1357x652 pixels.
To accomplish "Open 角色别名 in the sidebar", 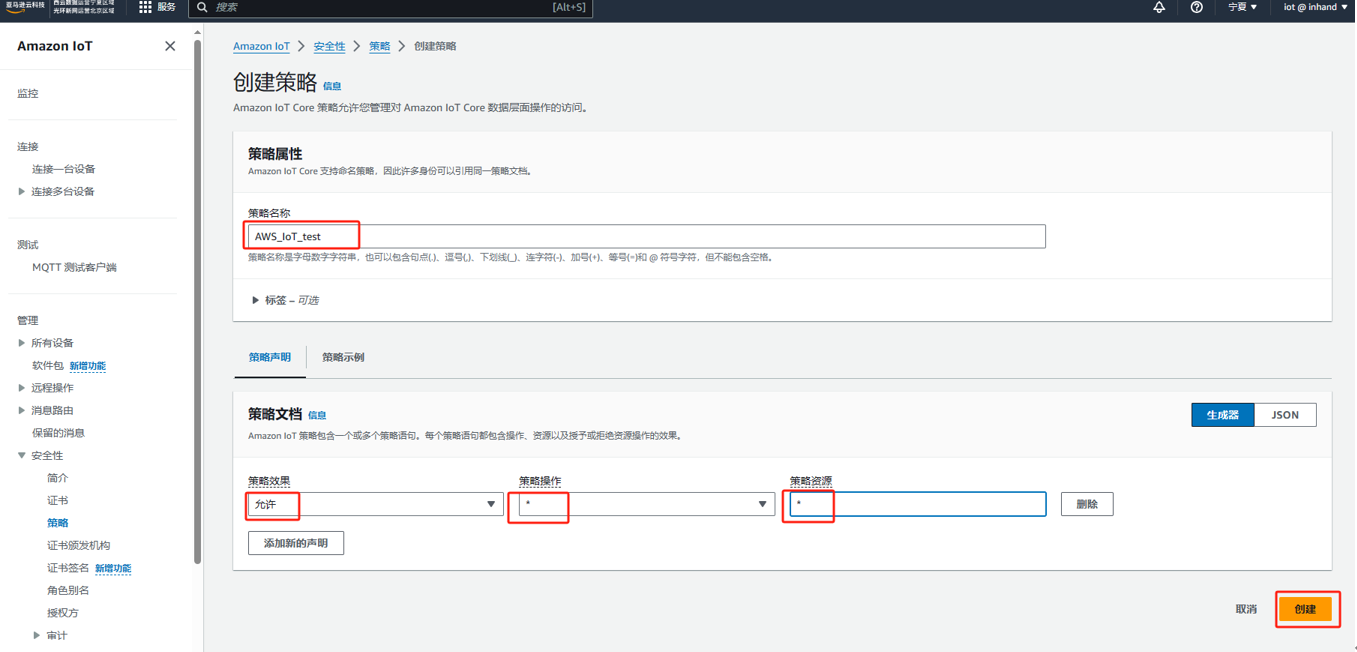I will [x=68, y=591].
